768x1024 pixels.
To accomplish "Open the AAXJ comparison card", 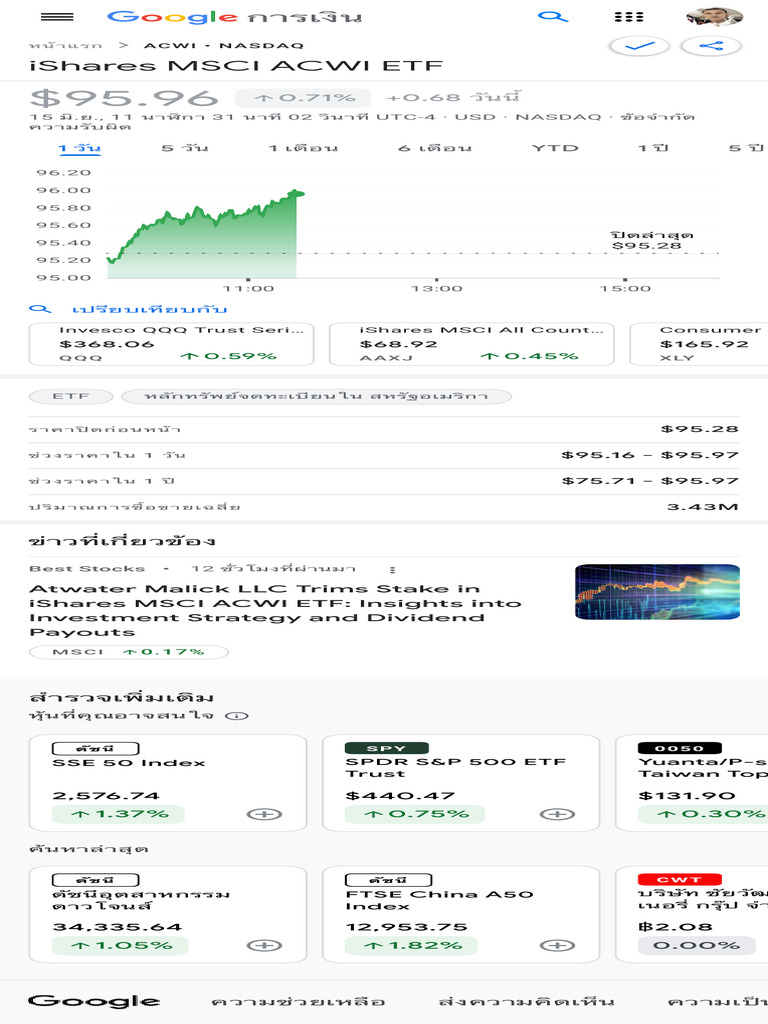I will coord(472,344).
